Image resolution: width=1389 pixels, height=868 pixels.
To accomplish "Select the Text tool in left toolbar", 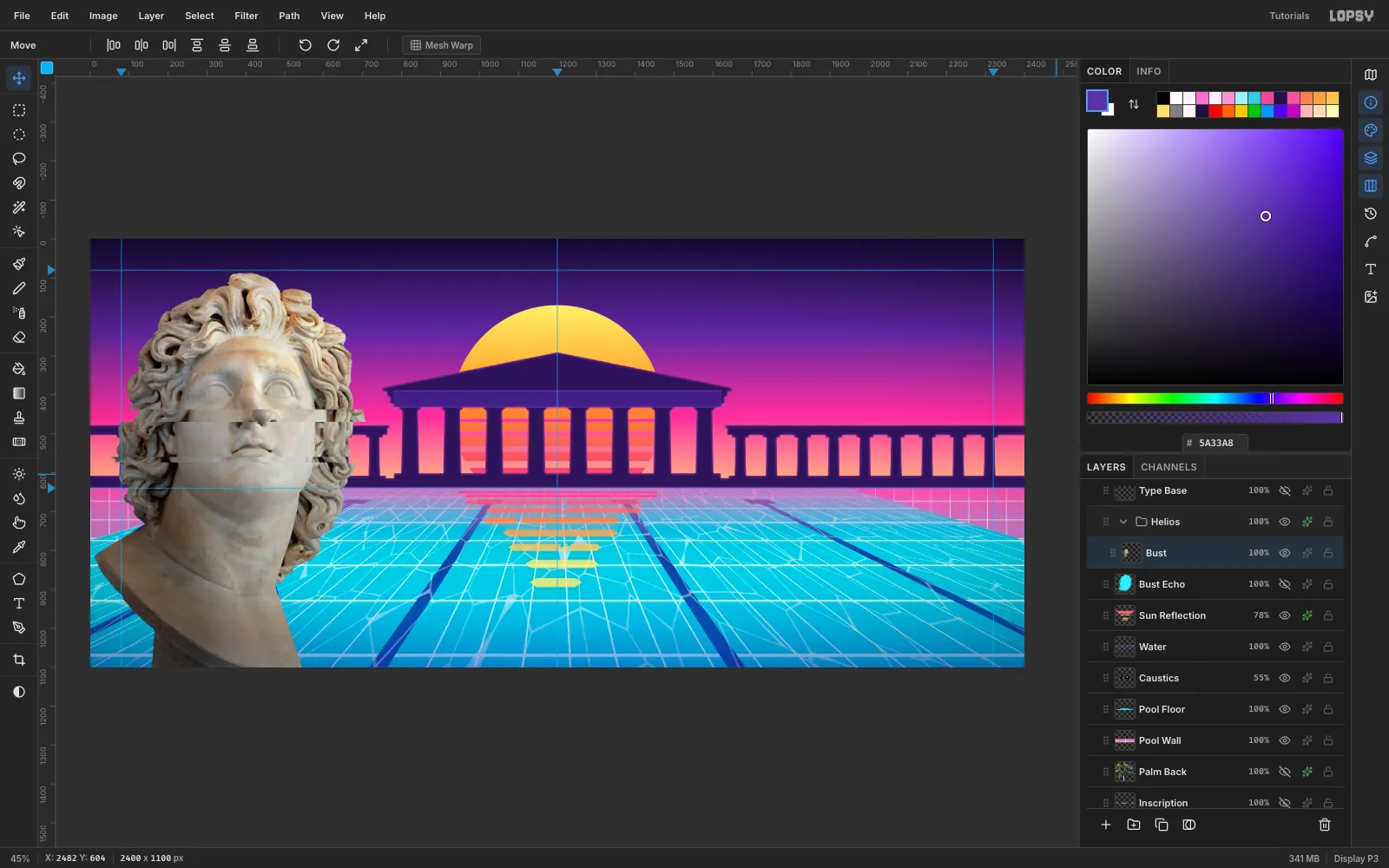I will coord(19,603).
